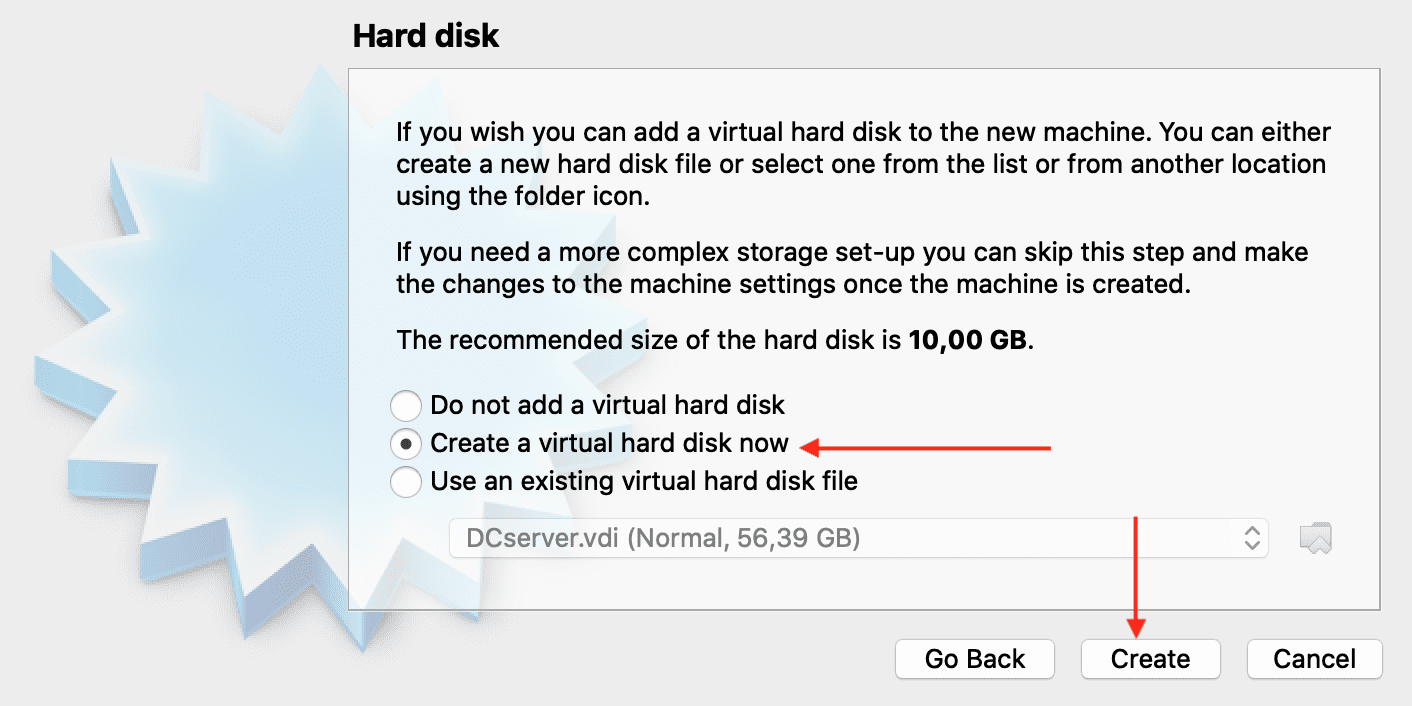Select the 'Create a virtual hard disk now' radio button

(406, 444)
